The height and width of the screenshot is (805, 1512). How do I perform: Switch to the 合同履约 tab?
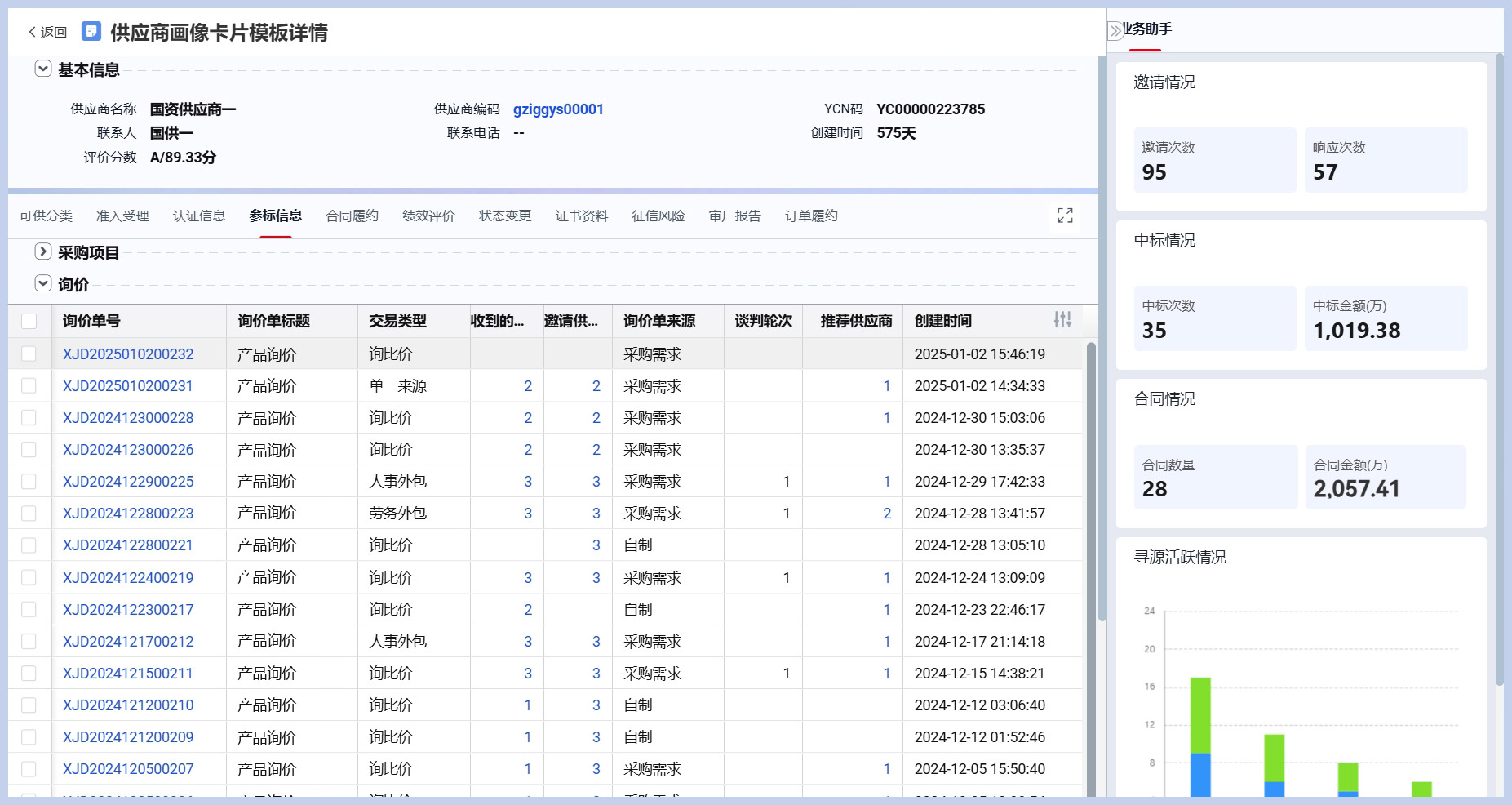[x=352, y=216]
